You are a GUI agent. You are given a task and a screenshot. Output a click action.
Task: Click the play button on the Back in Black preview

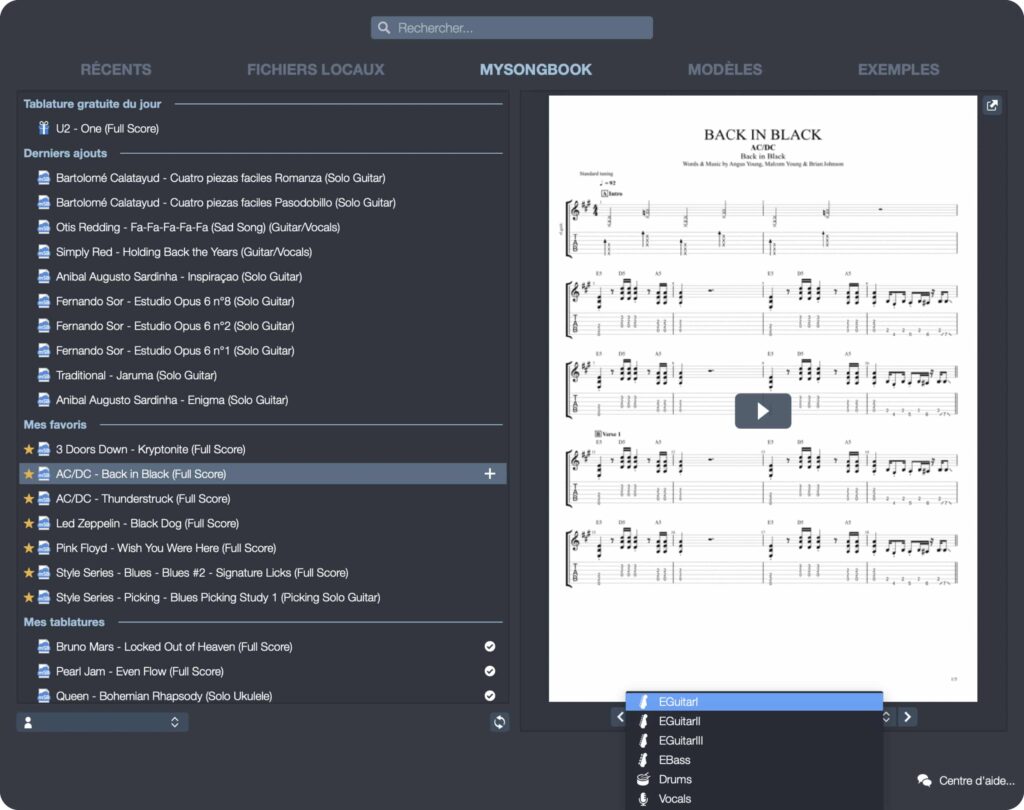pos(763,411)
